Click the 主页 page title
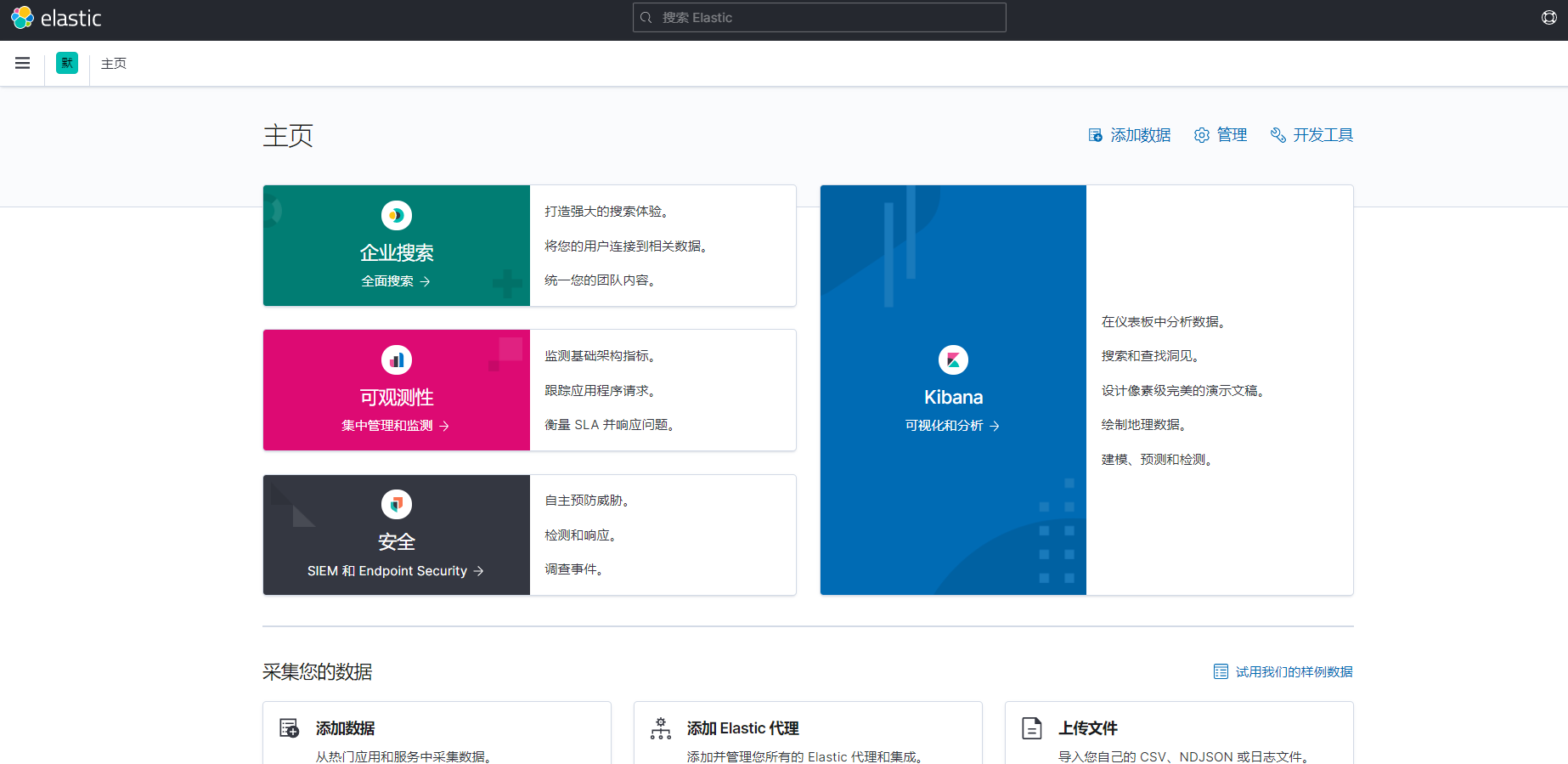Screen dimensions: 1568x764 tap(288, 135)
